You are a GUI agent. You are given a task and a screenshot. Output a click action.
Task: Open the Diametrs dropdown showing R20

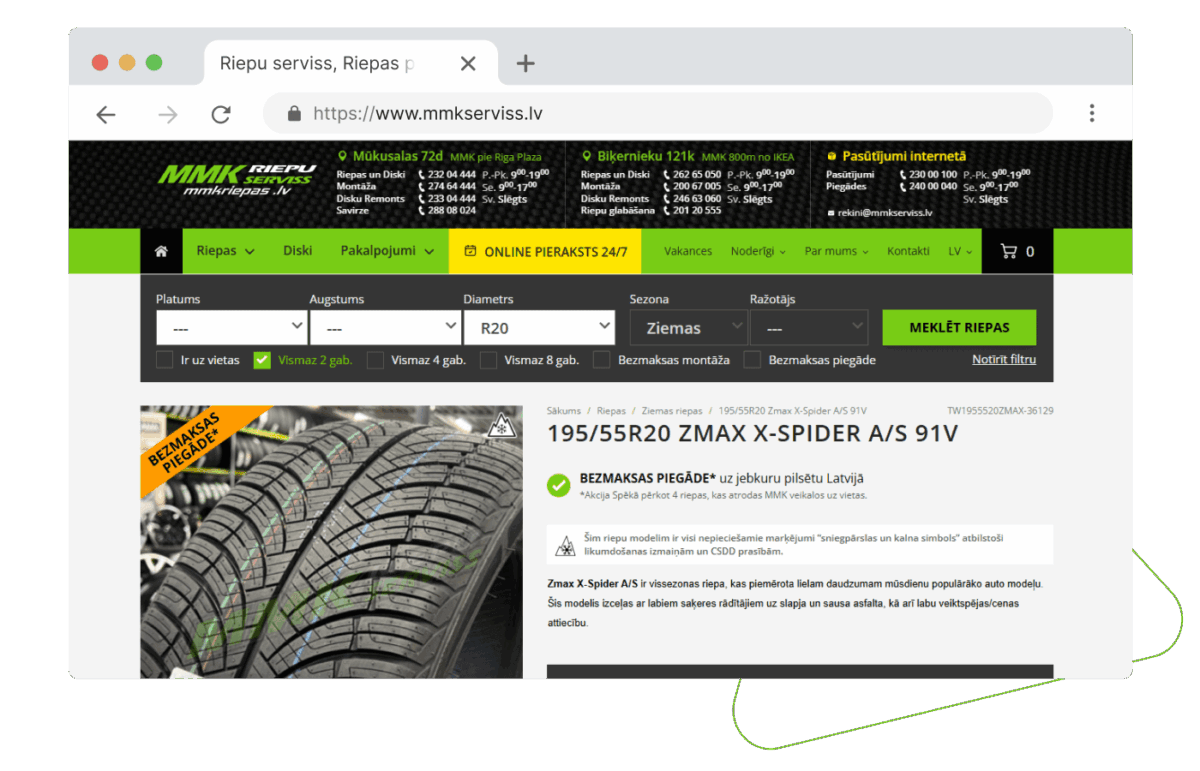539,327
